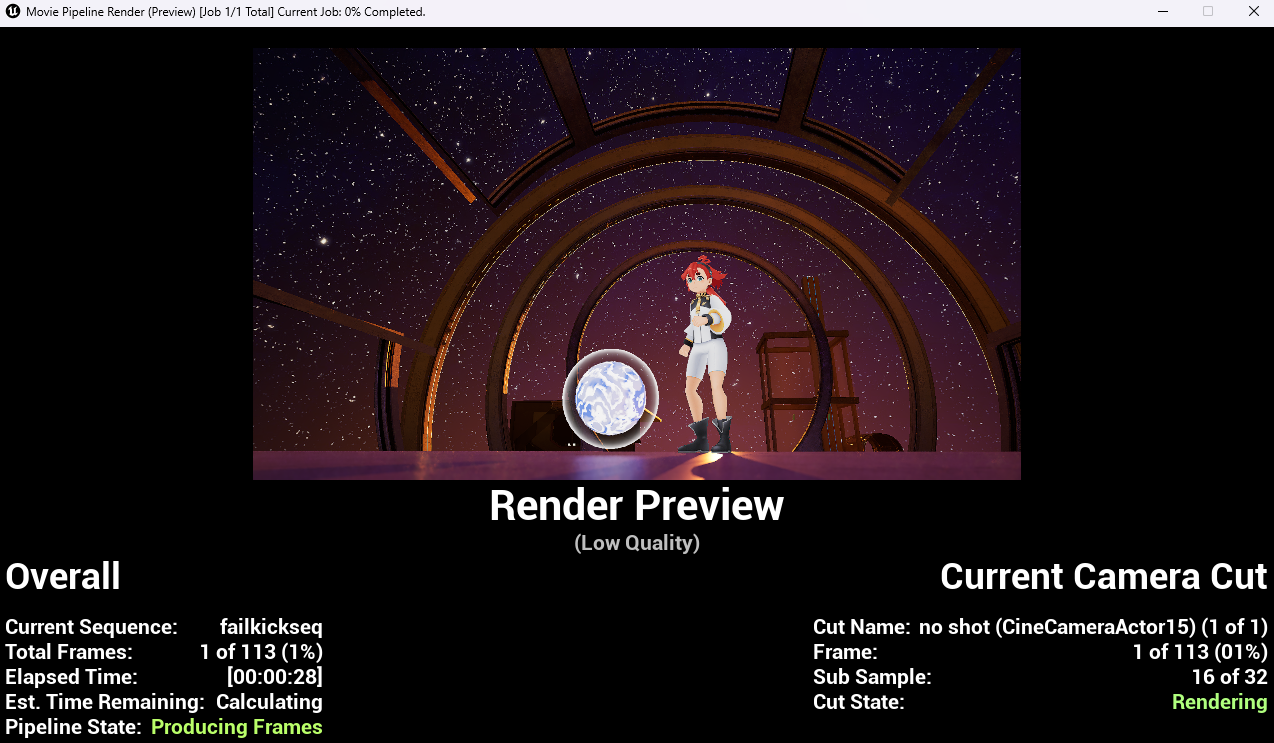Viewport: 1274px width, 743px height.
Task: Click the value '1 of 113 (01%)'
Action: [1200, 652]
